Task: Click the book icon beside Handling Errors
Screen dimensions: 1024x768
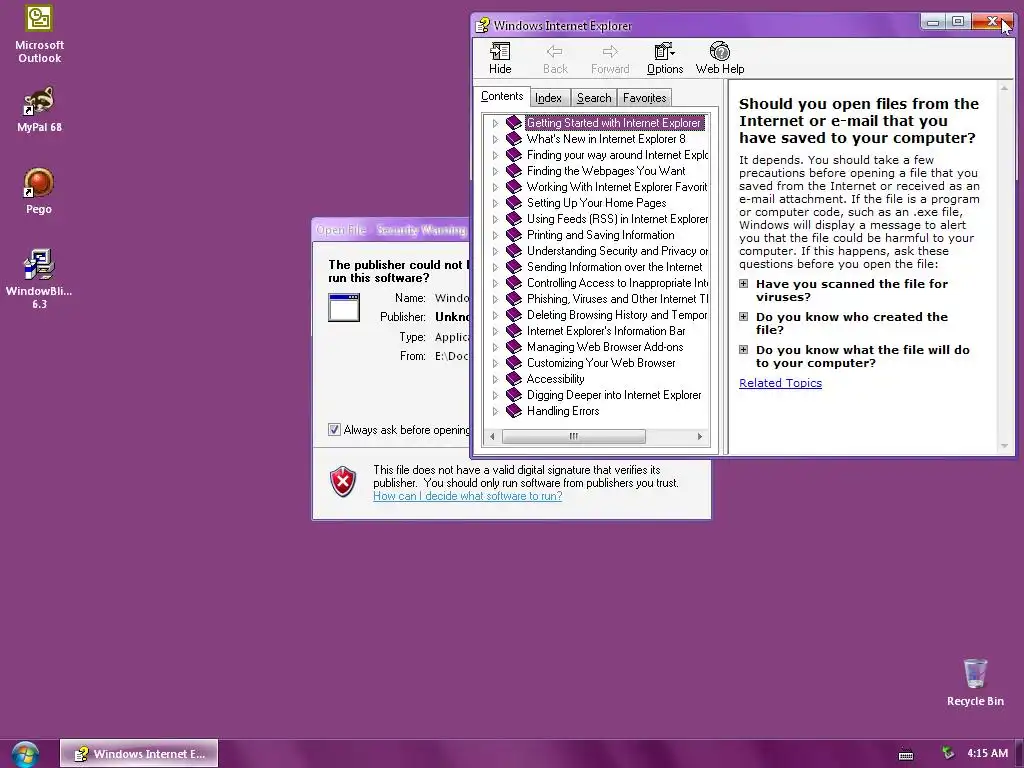Action: pyautogui.click(x=514, y=411)
